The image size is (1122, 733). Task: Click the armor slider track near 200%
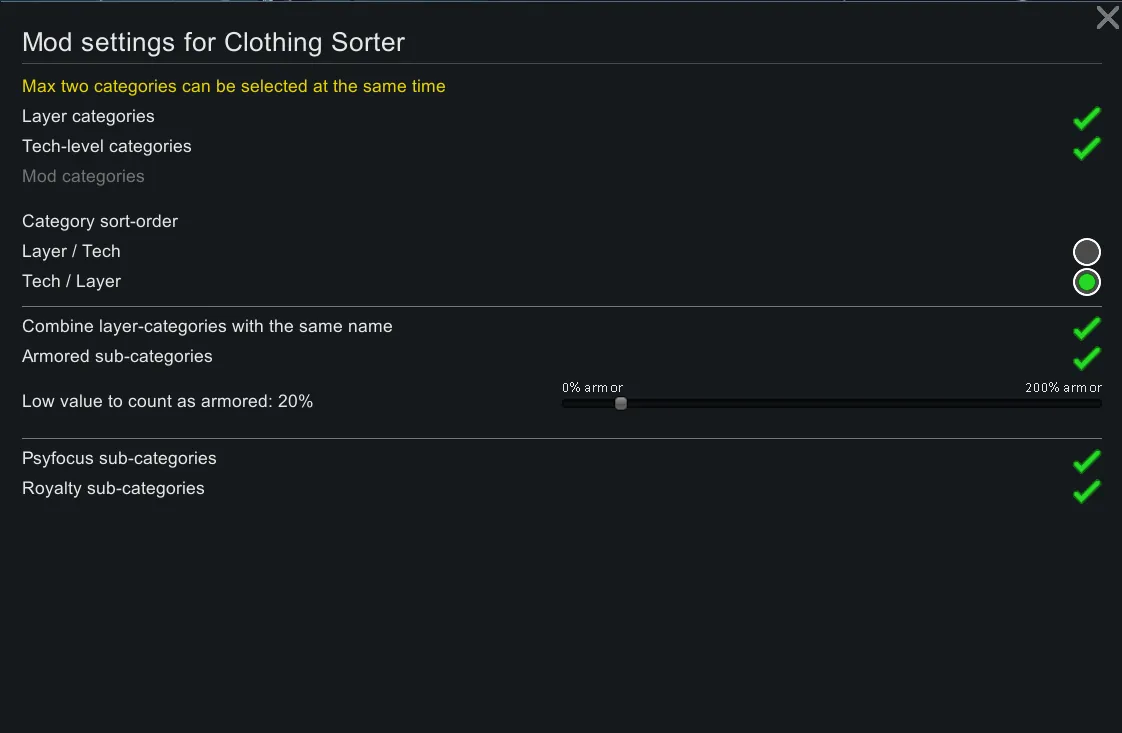coord(1090,403)
